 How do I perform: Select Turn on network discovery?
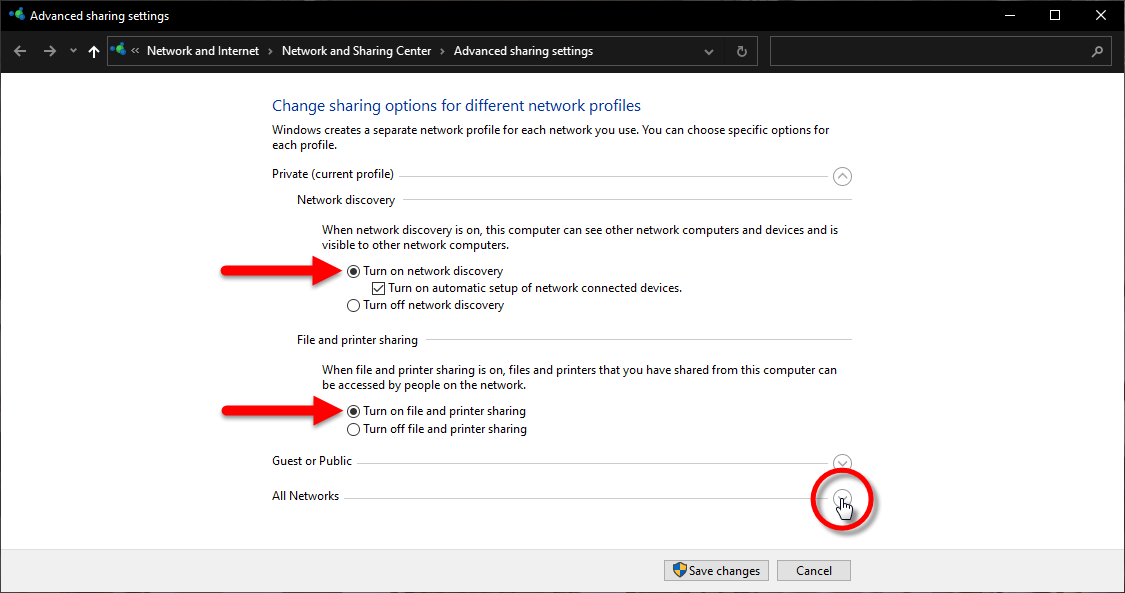[353, 271]
